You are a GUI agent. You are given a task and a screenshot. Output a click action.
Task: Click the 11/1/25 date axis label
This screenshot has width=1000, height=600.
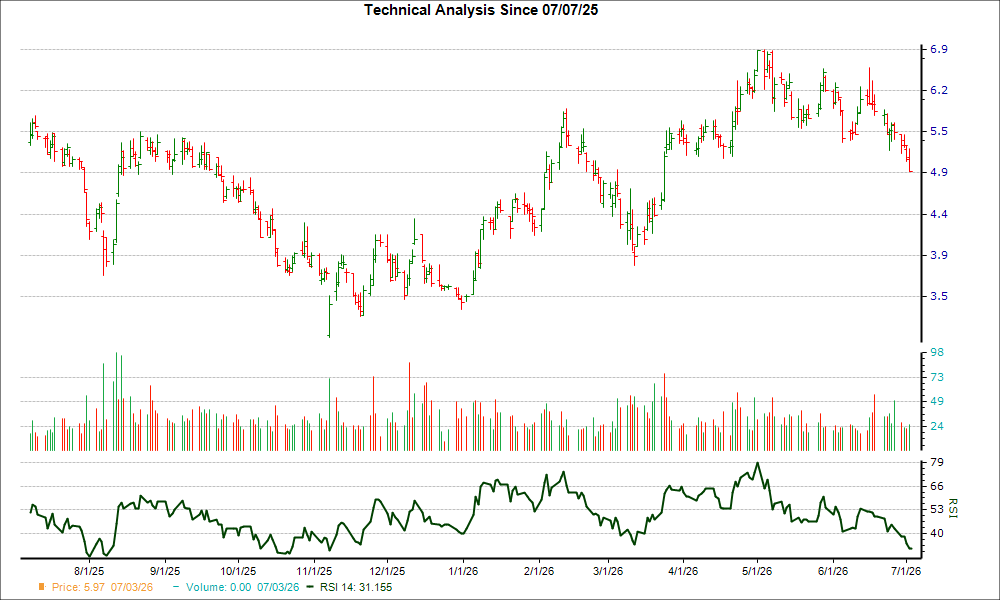pyautogui.click(x=314, y=571)
